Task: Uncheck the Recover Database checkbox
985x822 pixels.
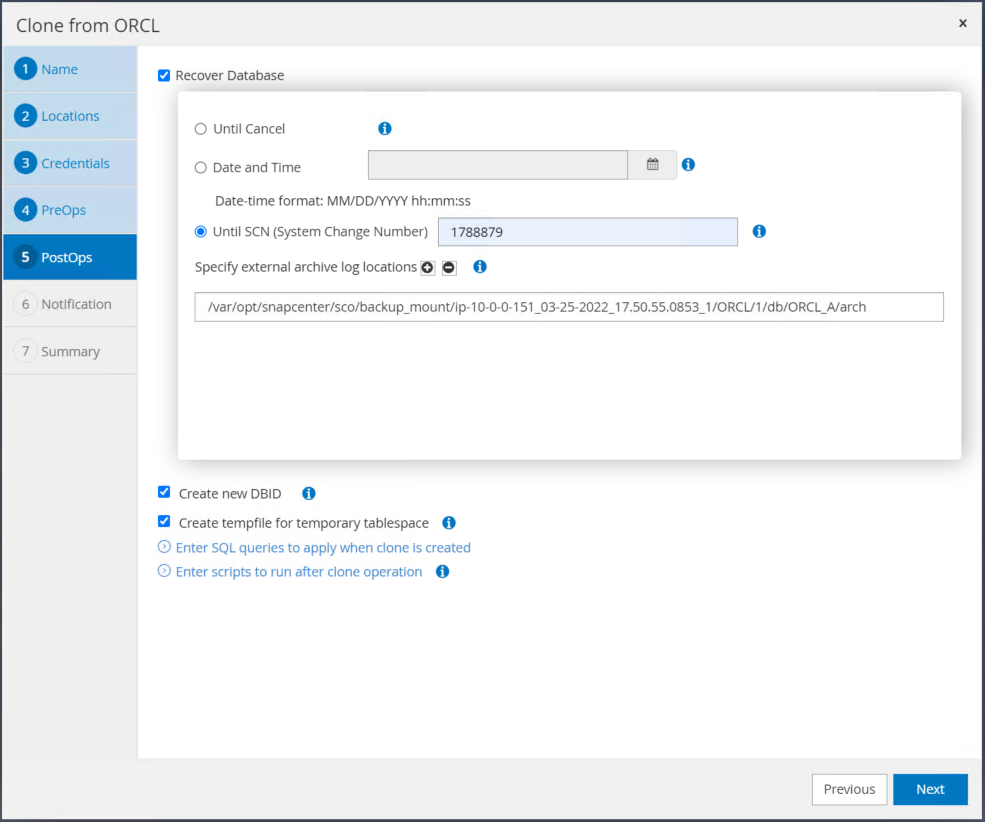Action: tap(164, 75)
